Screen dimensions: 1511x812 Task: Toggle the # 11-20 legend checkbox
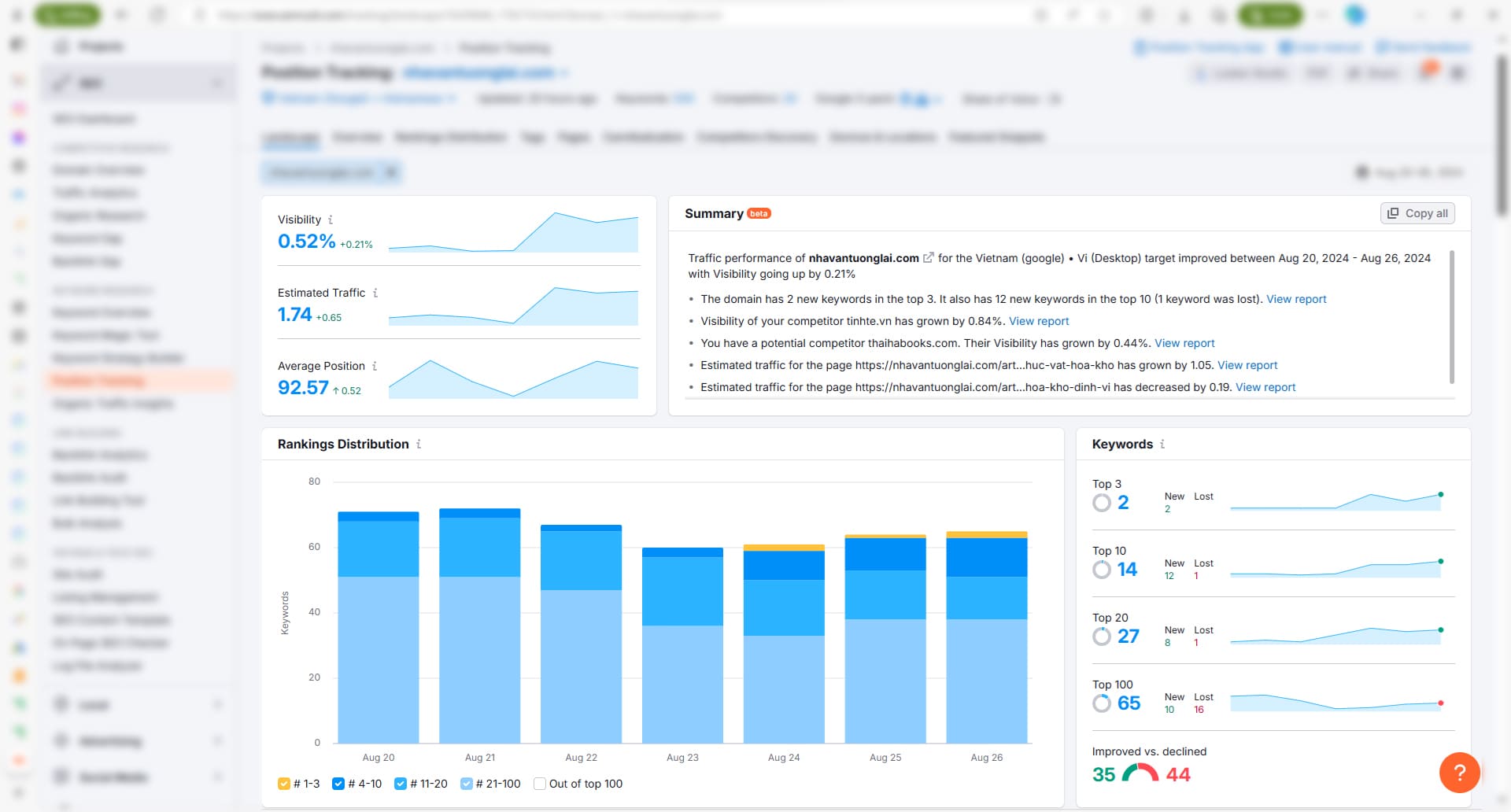(x=401, y=784)
